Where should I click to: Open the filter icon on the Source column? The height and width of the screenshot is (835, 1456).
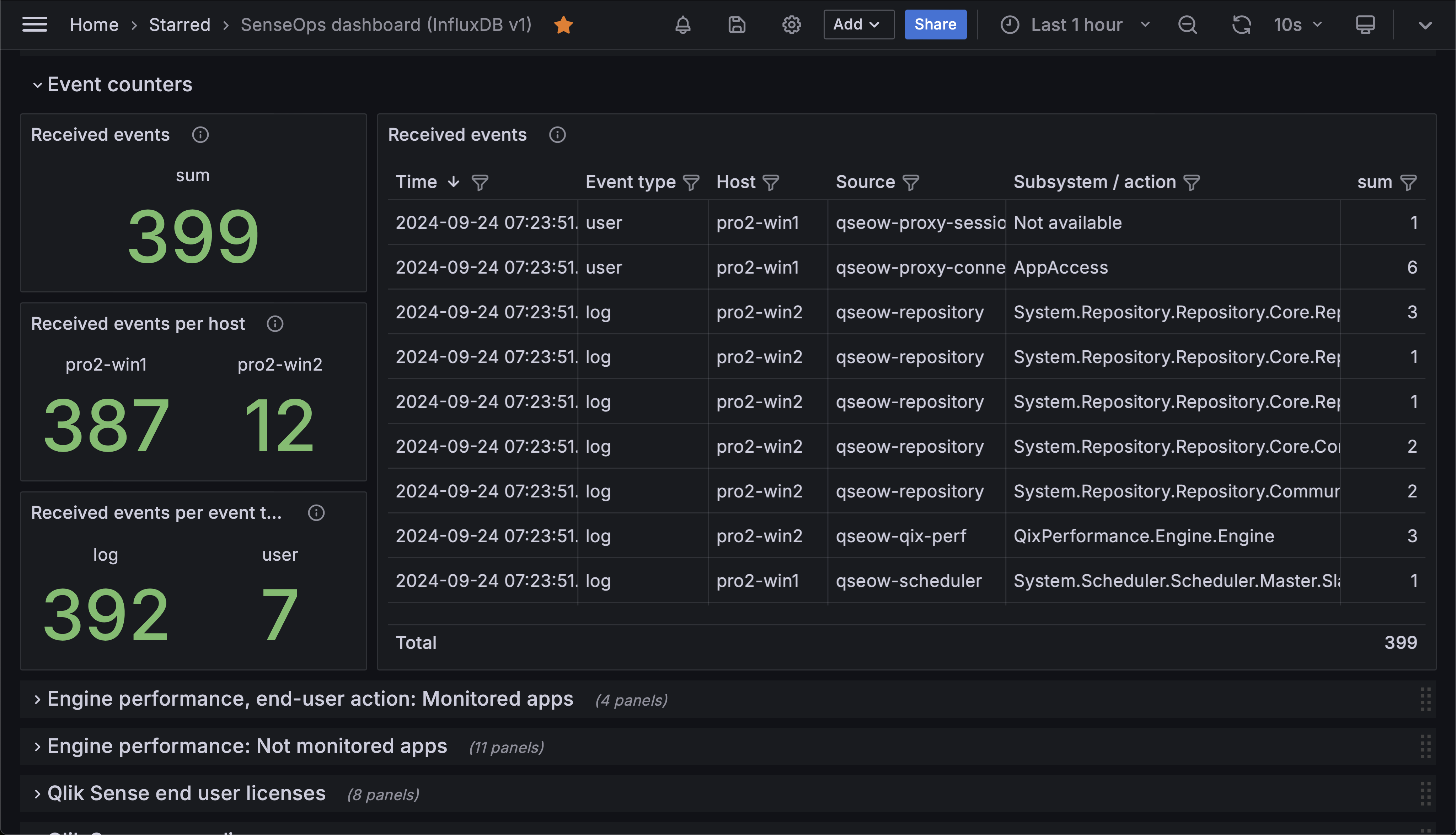pyautogui.click(x=911, y=182)
